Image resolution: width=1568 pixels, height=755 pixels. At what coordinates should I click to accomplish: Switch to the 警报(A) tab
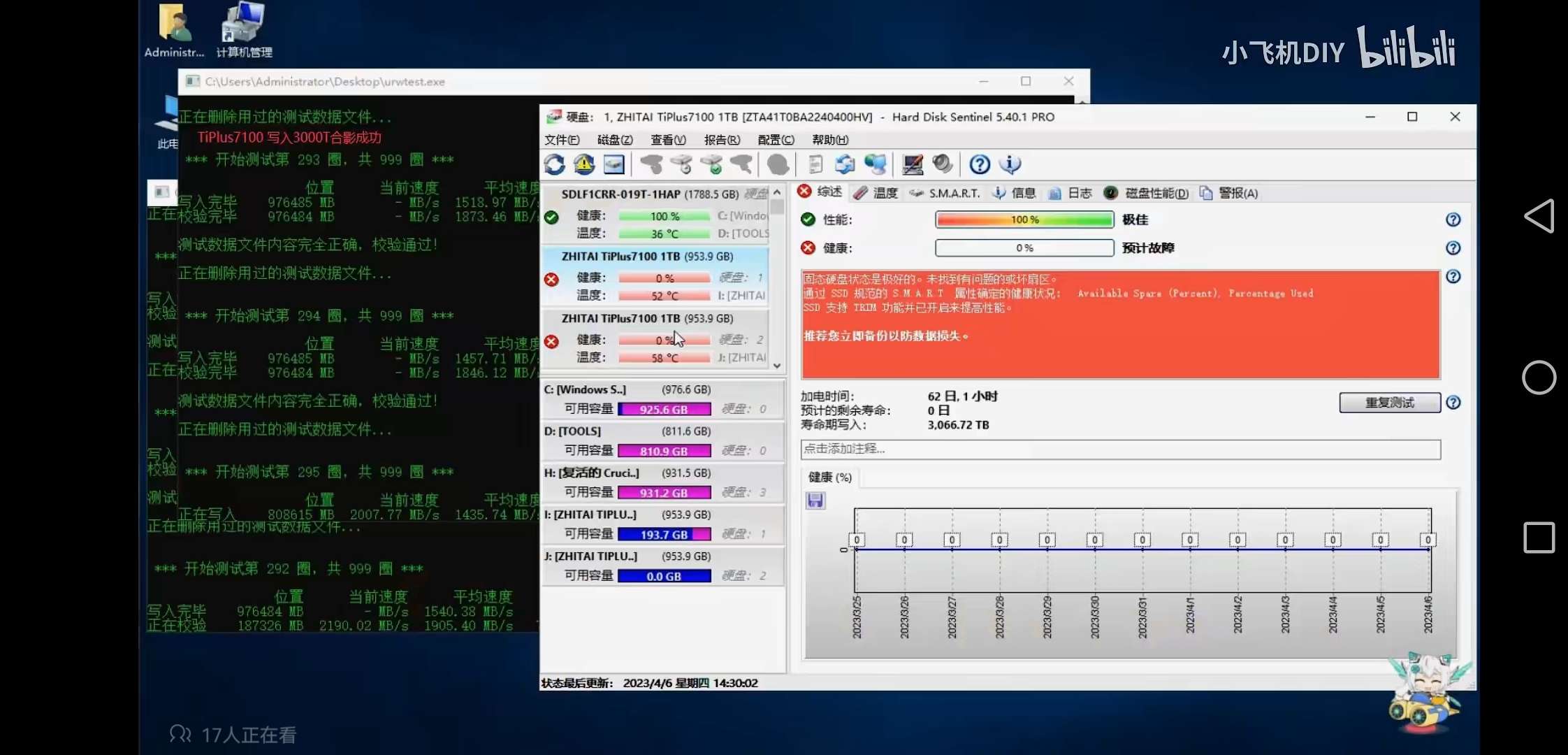point(1228,193)
